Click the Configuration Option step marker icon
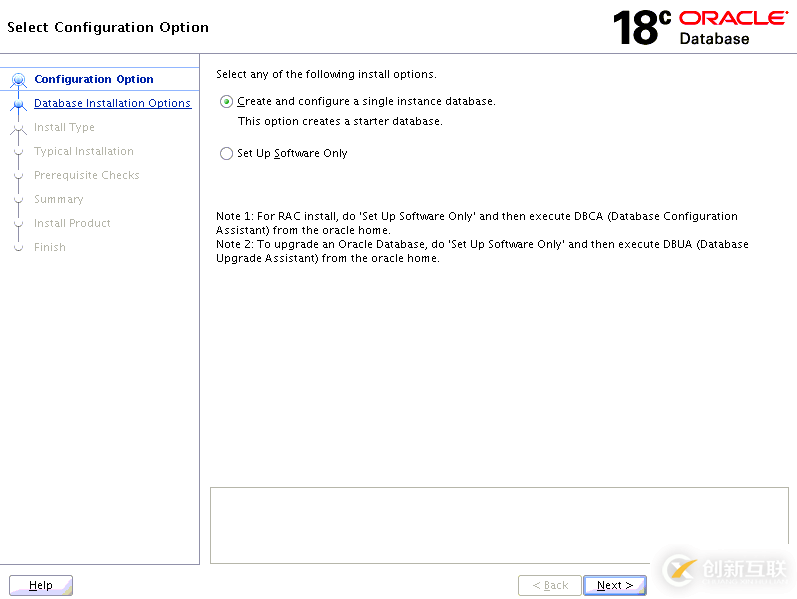 point(19,79)
